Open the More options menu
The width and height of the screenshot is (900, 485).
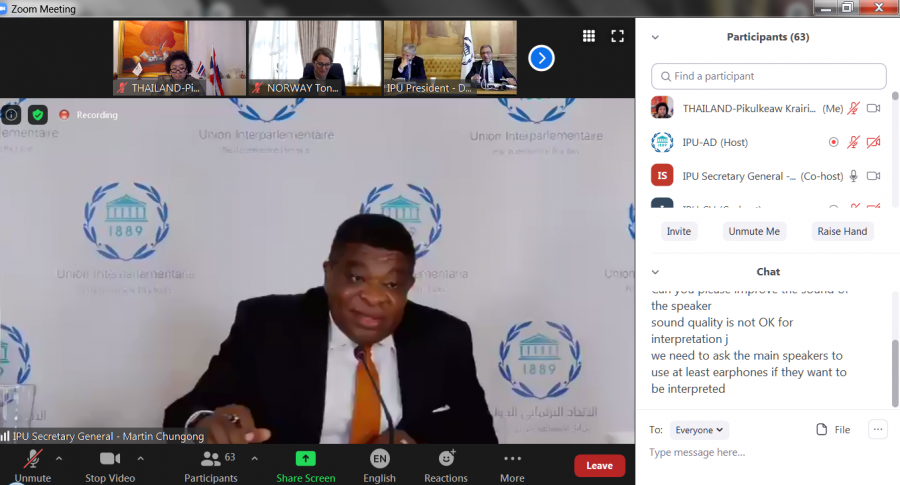click(x=512, y=459)
